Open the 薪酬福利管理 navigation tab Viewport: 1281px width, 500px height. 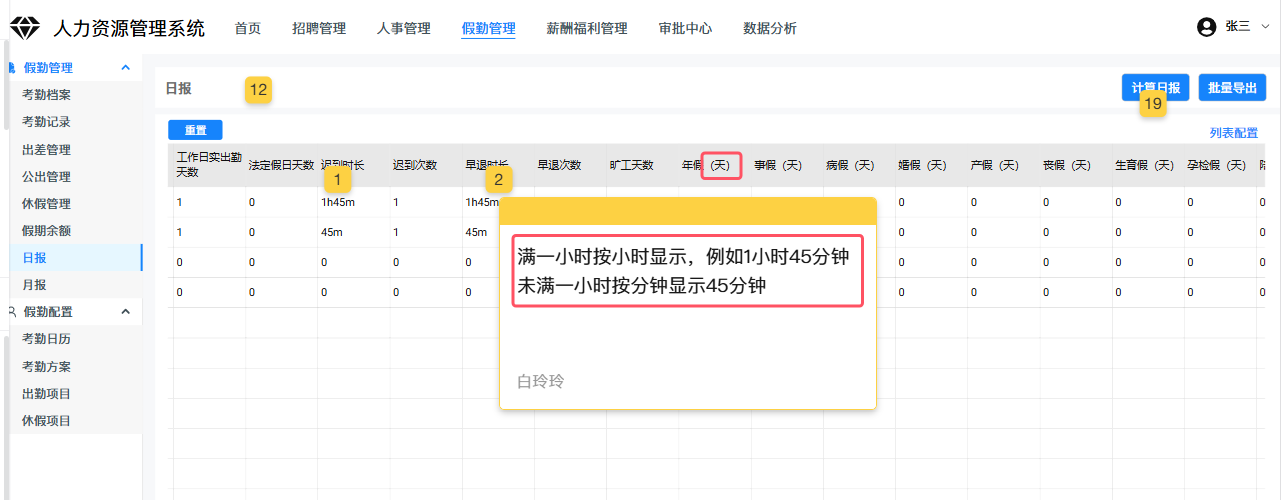coord(587,28)
